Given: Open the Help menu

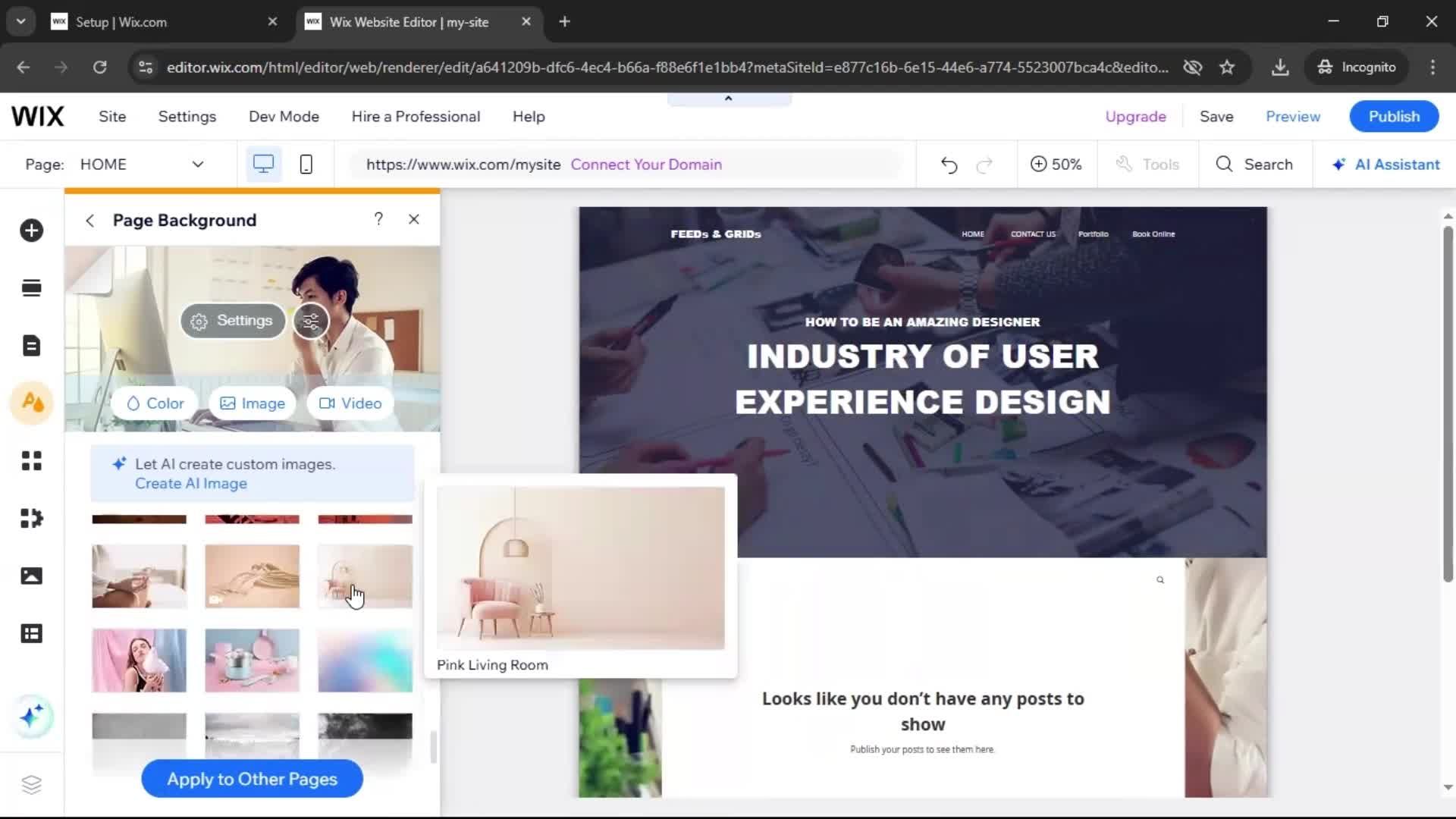Looking at the screenshot, I should click(529, 117).
